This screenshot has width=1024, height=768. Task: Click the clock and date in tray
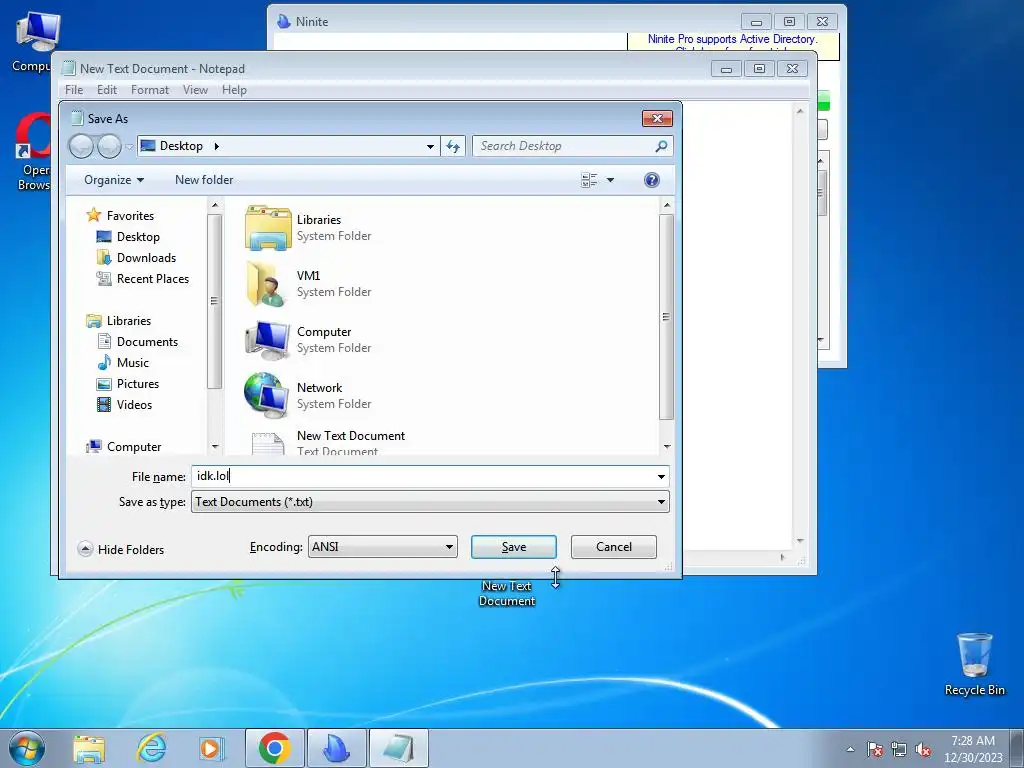point(972,749)
